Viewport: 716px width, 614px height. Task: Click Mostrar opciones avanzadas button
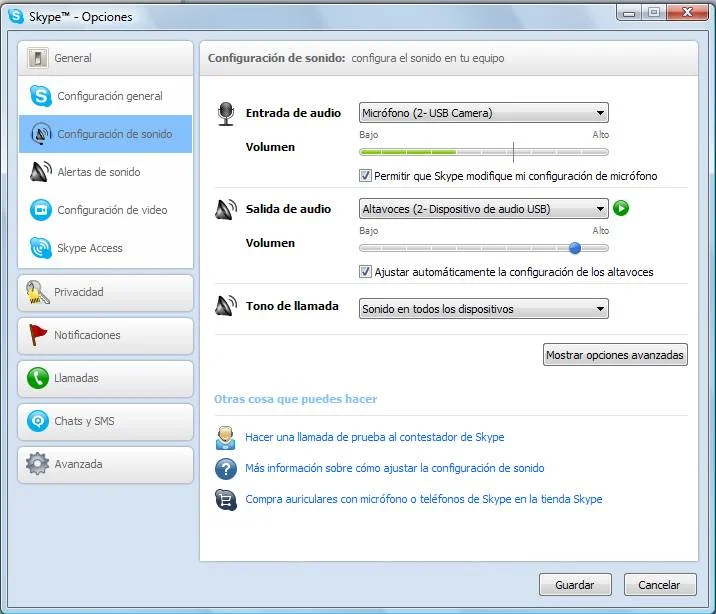coord(615,355)
